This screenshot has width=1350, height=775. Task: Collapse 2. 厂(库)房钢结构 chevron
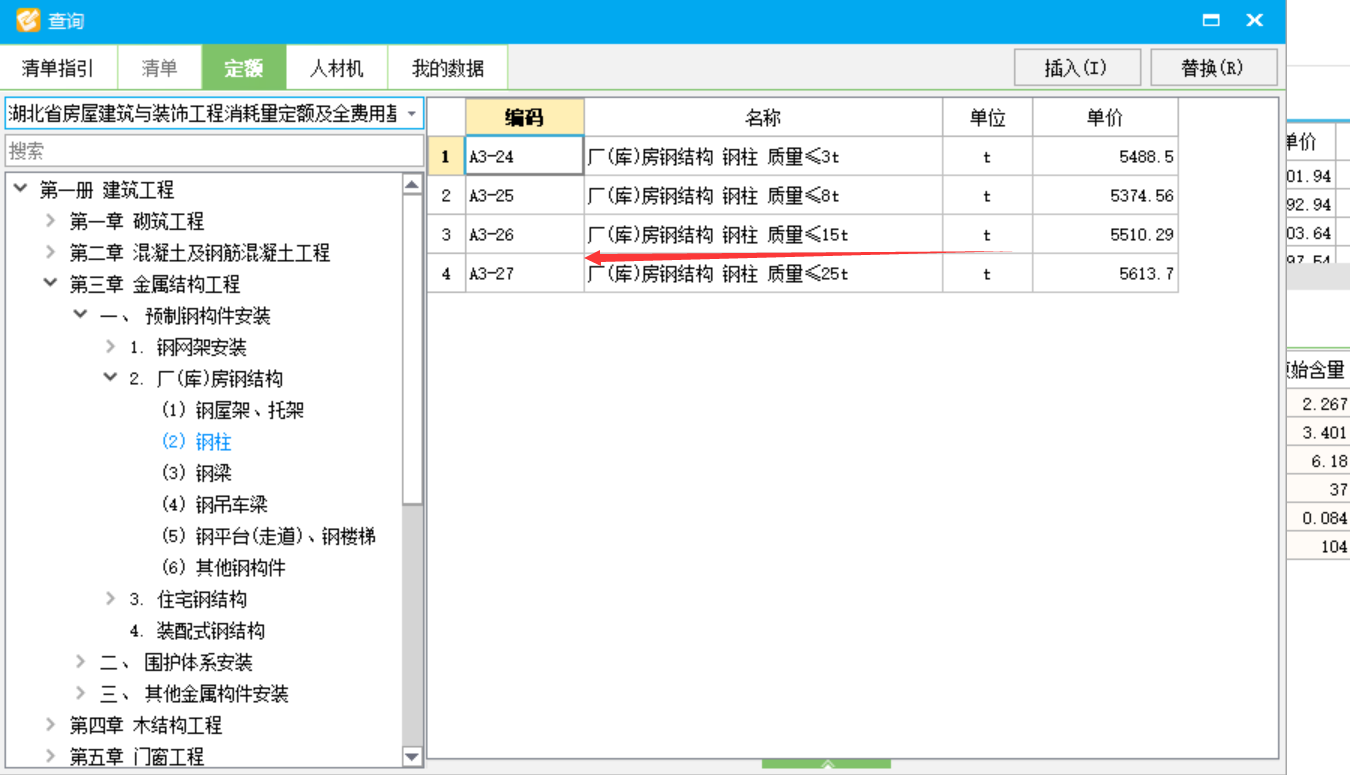point(110,378)
